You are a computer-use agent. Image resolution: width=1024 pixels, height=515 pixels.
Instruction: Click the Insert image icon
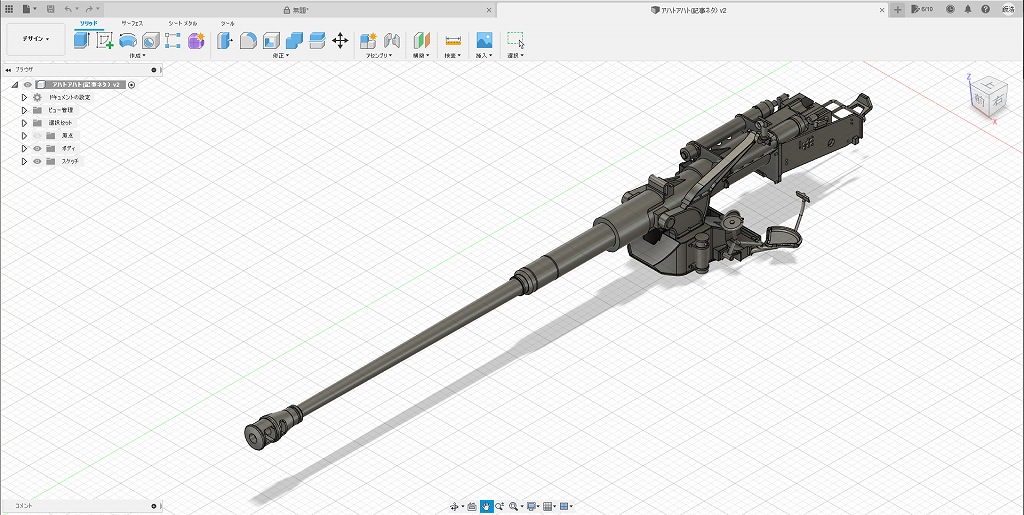point(484,40)
